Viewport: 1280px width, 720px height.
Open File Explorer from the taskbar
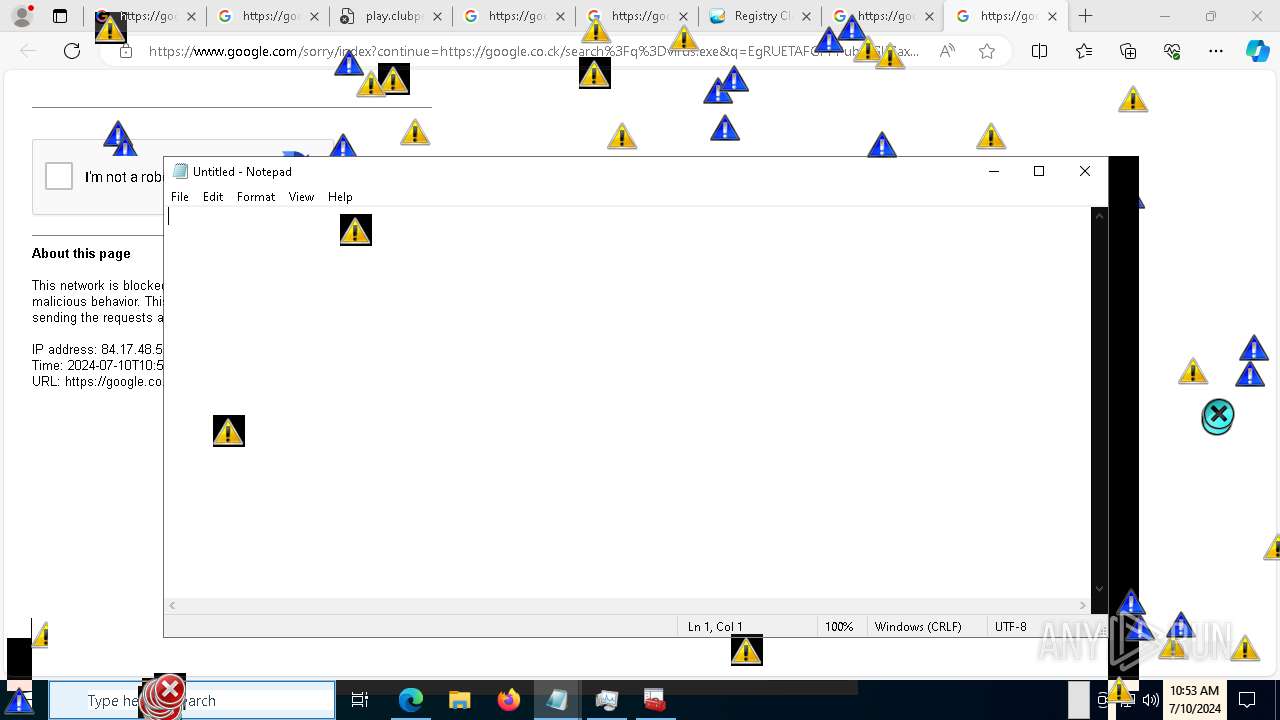[x=460, y=700]
